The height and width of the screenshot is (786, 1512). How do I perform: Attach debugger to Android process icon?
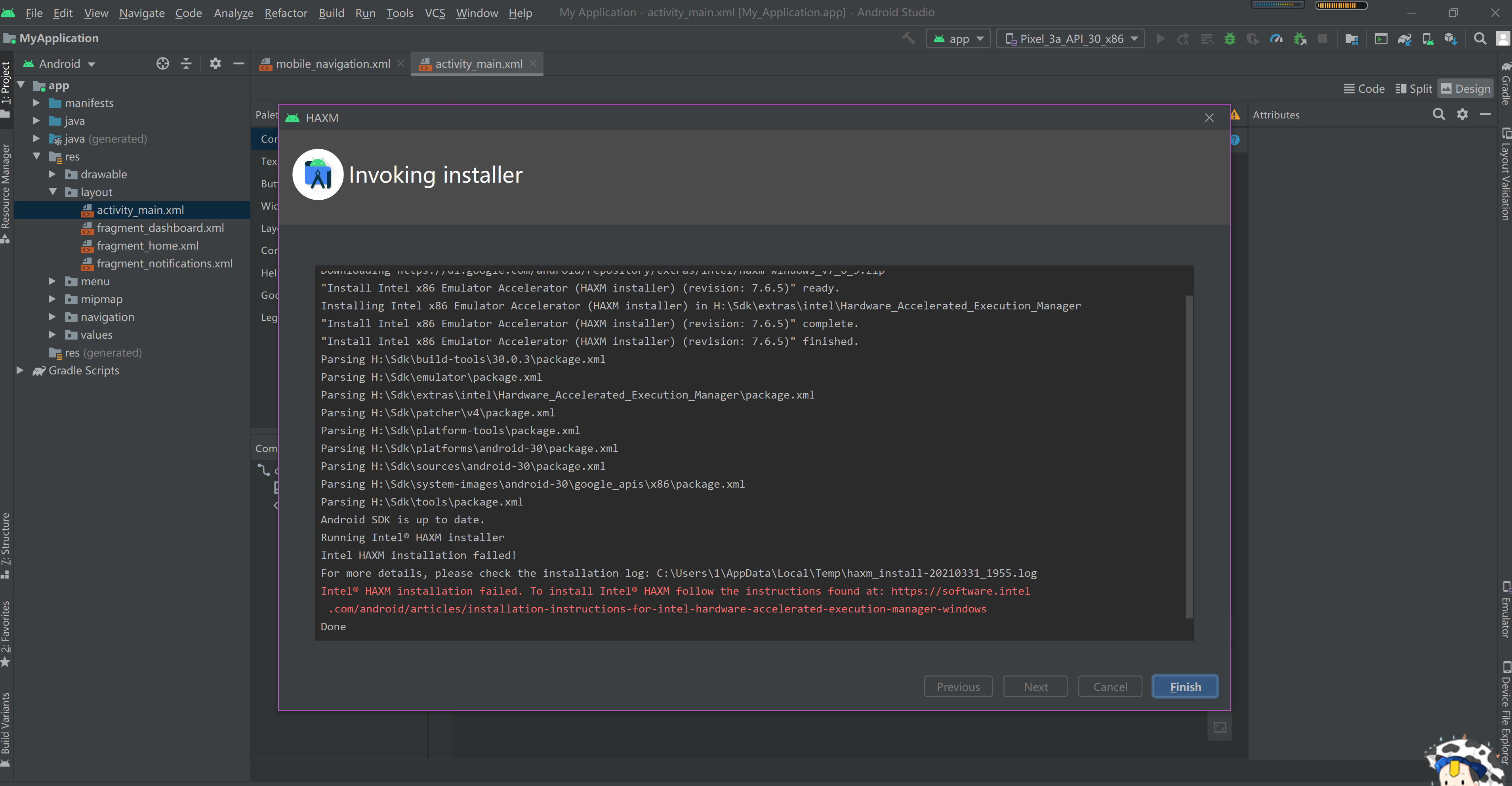[x=1300, y=39]
